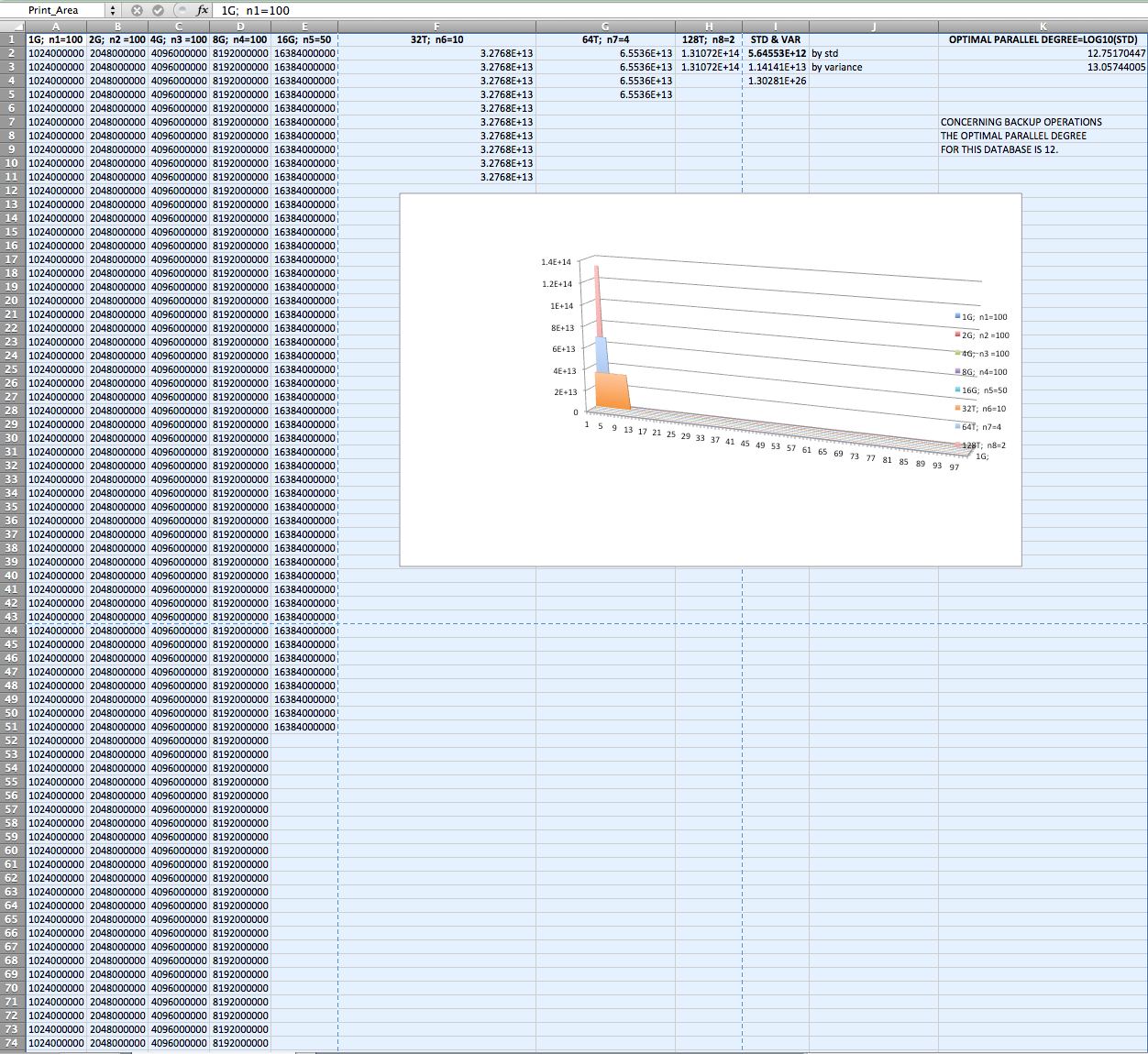1148x1054 pixels.
Task: Click the cell 1.14141E+13
Action: tap(776, 67)
